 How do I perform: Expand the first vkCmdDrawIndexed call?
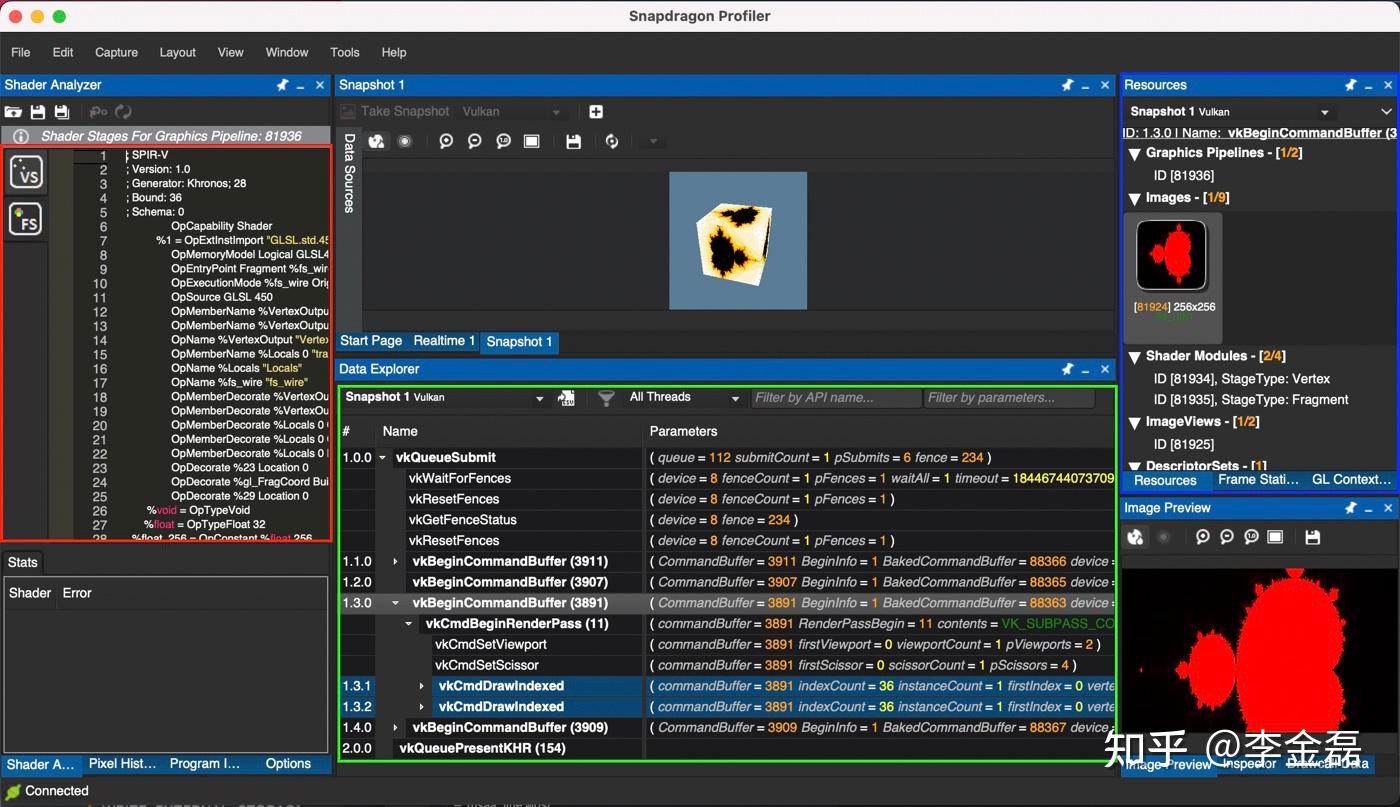click(421, 686)
